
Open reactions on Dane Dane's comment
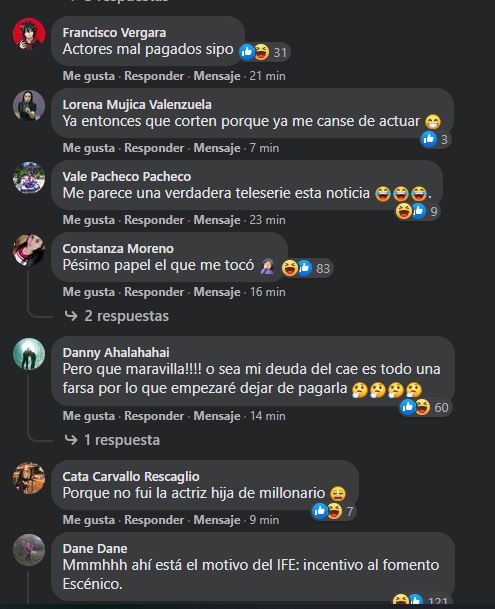[x=420, y=600]
